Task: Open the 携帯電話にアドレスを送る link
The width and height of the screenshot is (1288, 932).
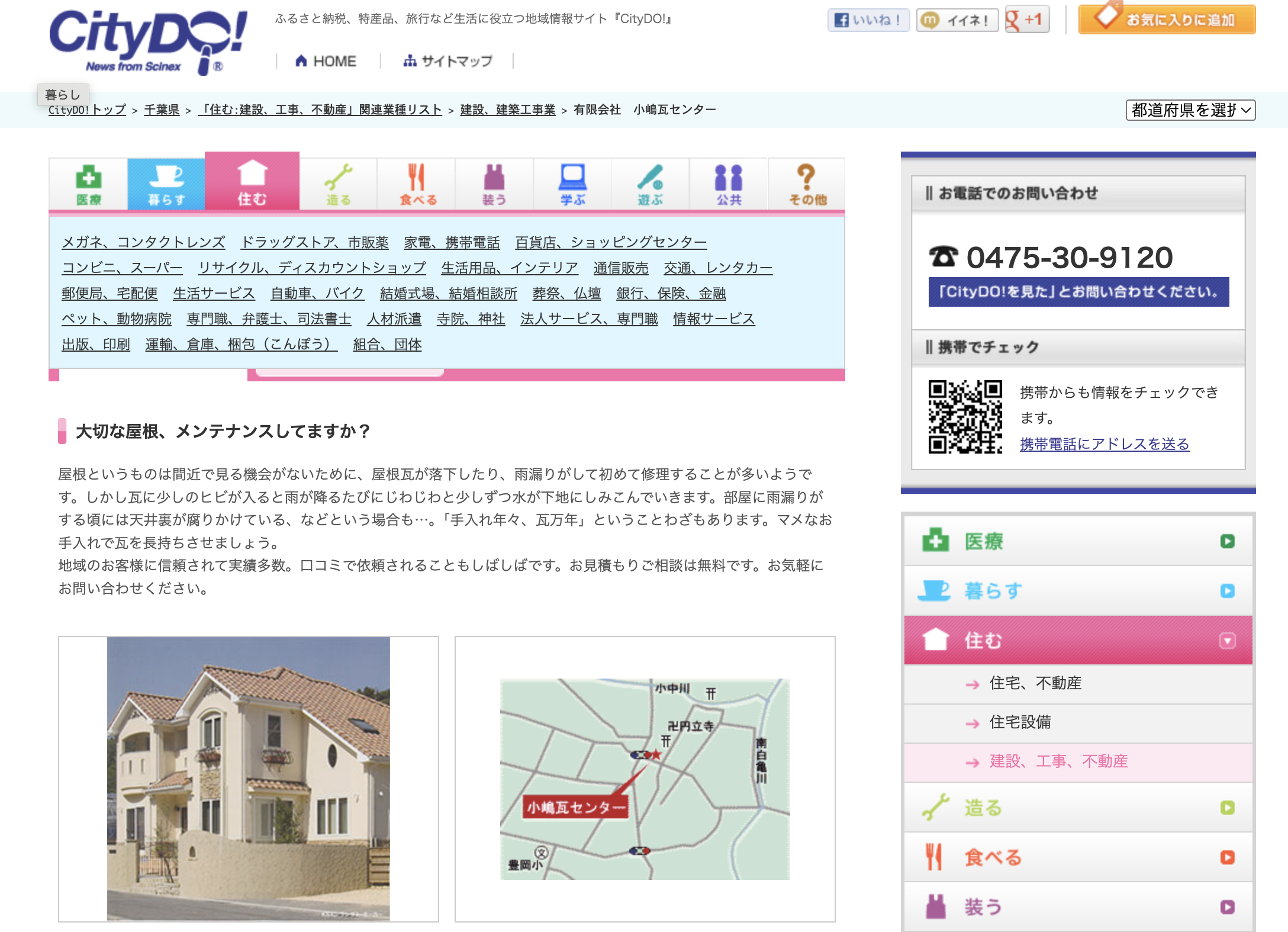Action: 1105,444
